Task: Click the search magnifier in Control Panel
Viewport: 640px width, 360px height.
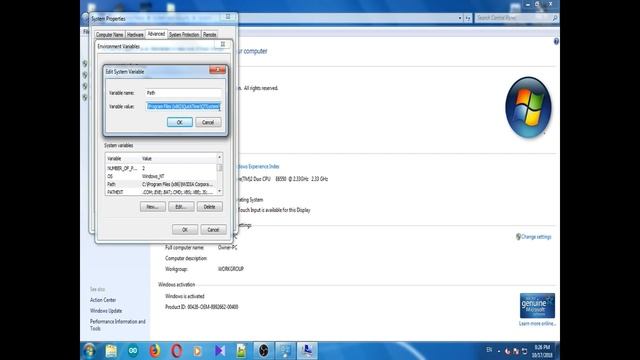Action: [x=555, y=18]
